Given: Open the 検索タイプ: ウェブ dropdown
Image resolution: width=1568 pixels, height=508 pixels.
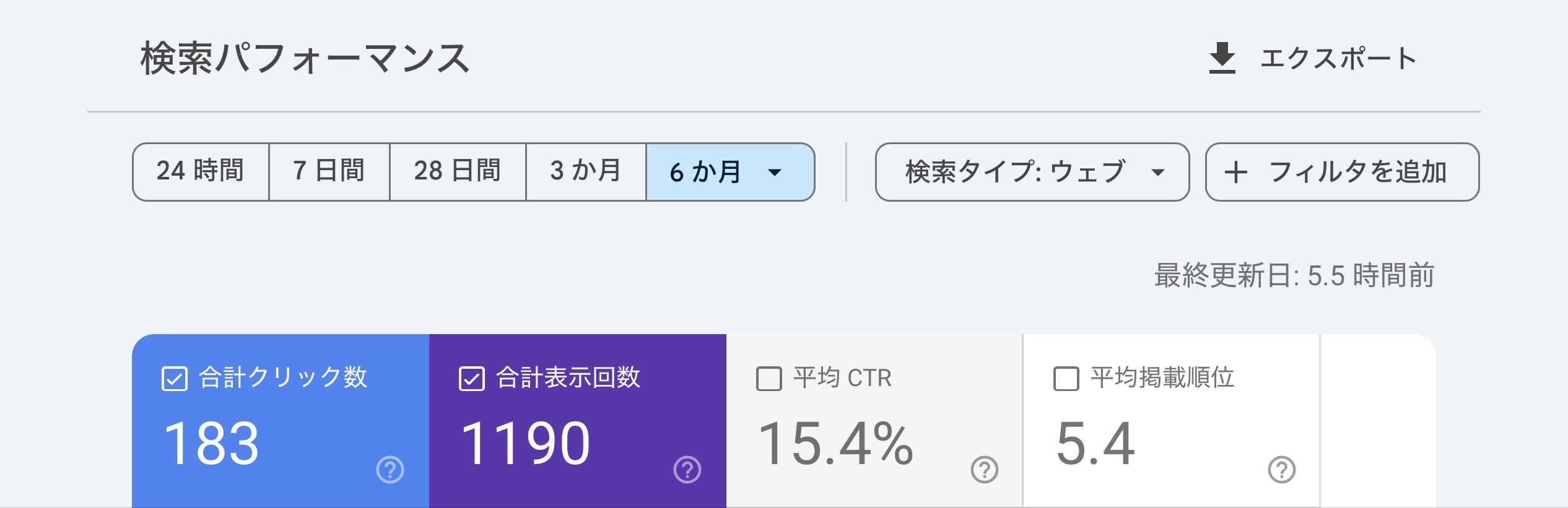Looking at the screenshot, I should coord(1032,172).
